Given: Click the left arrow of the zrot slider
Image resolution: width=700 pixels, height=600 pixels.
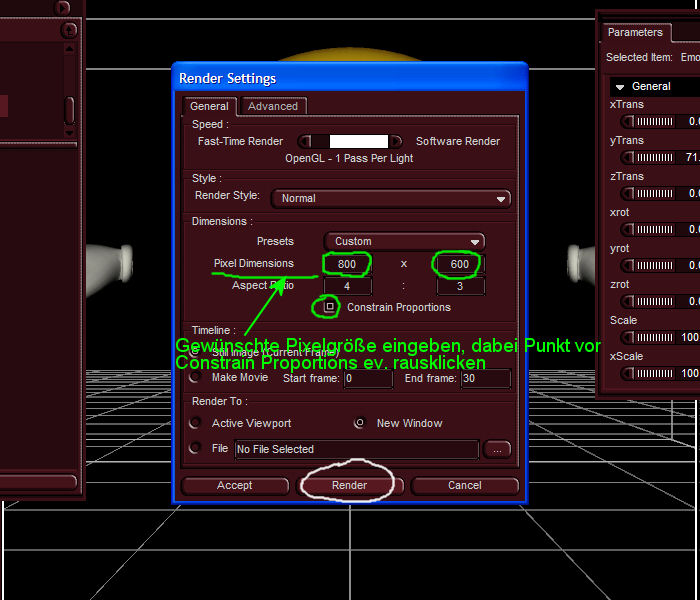Looking at the screenshot, I should click(628, 301).
